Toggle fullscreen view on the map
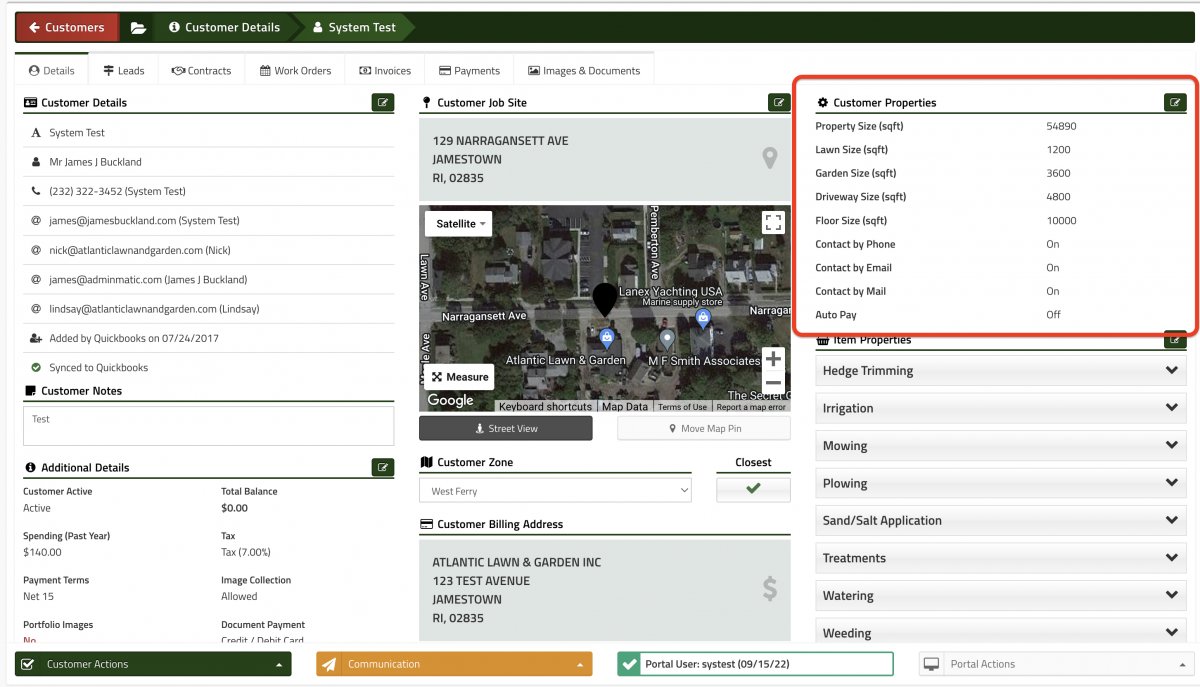The image size is (1200, 687). (773, 223)
